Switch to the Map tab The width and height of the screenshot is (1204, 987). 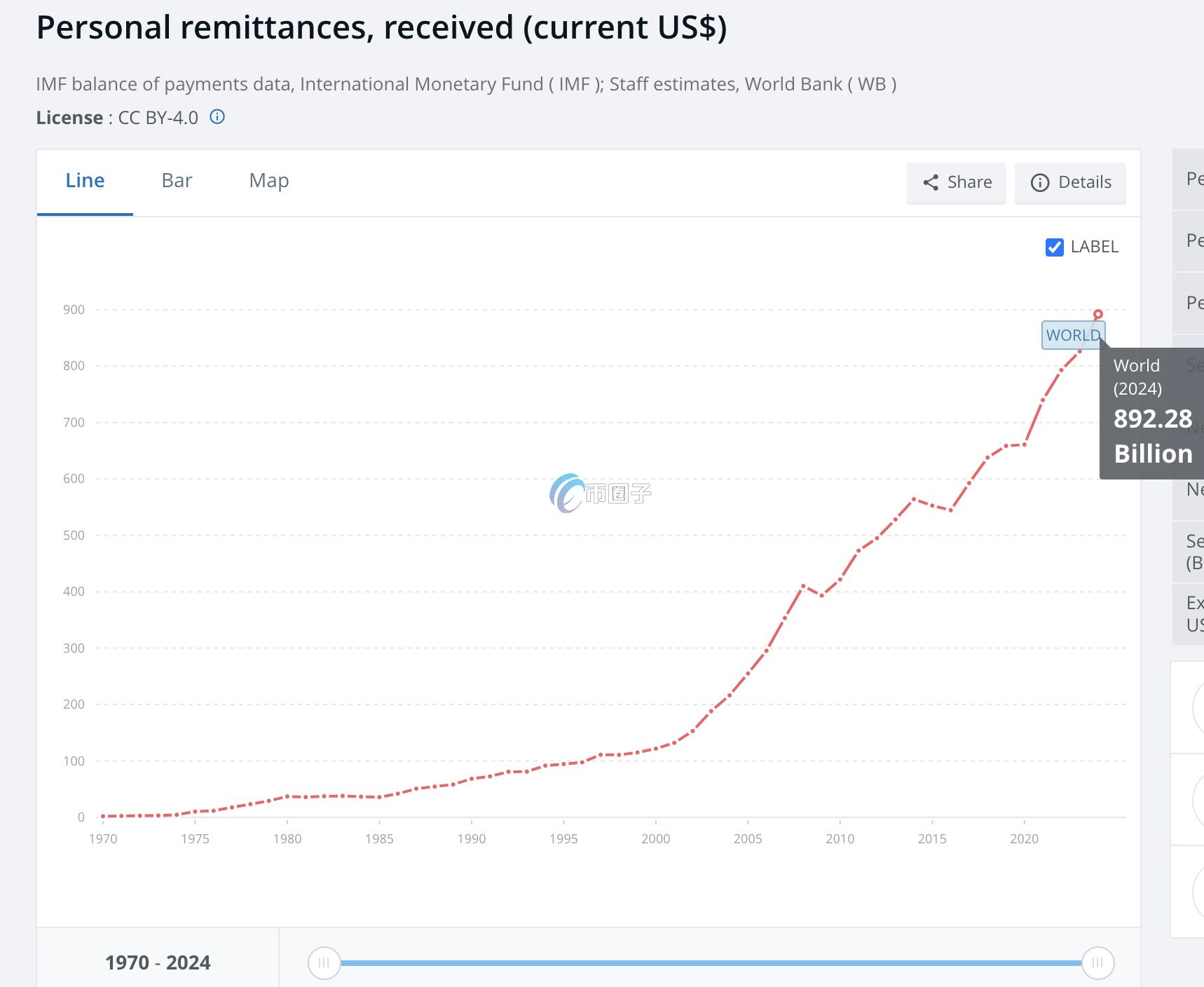click(269, 181)
